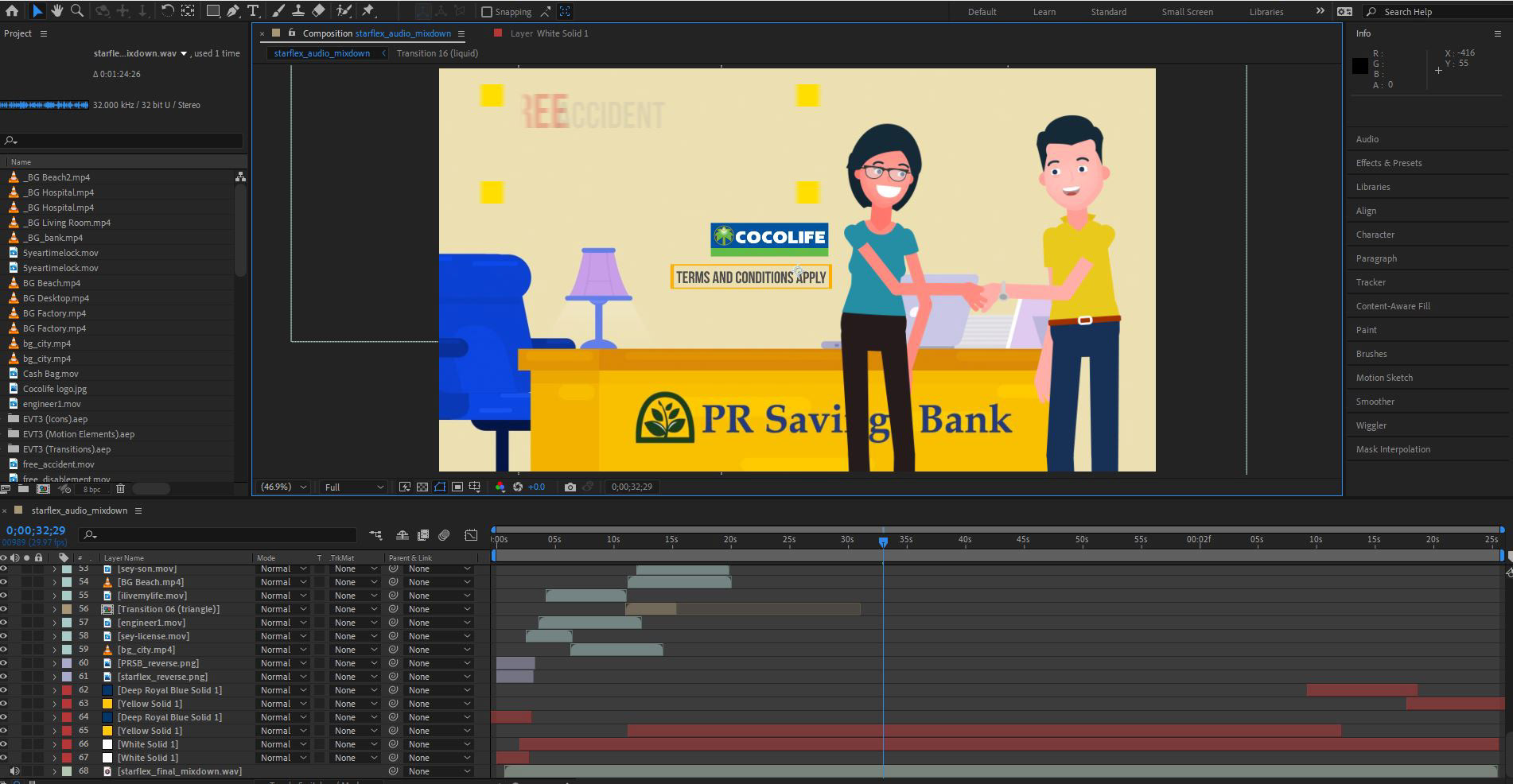This screenshot has height=784, width=1513.
Task: Hide layer 62 Deep Royal Blue Solid 1
Action: 4,690
